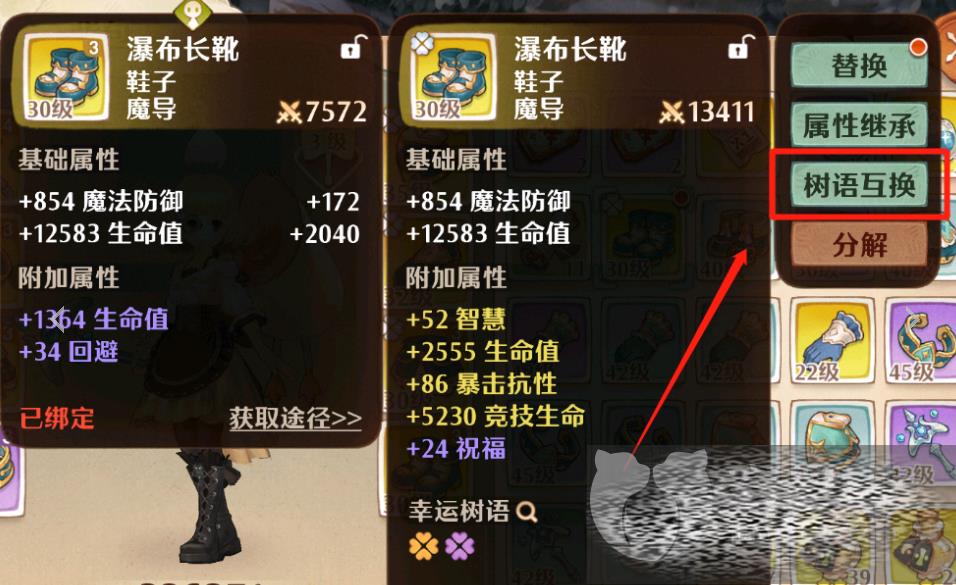The image size is (956, 585).
Task: Toggle lock icon on left equipped boots
Action: coord(353,48)
